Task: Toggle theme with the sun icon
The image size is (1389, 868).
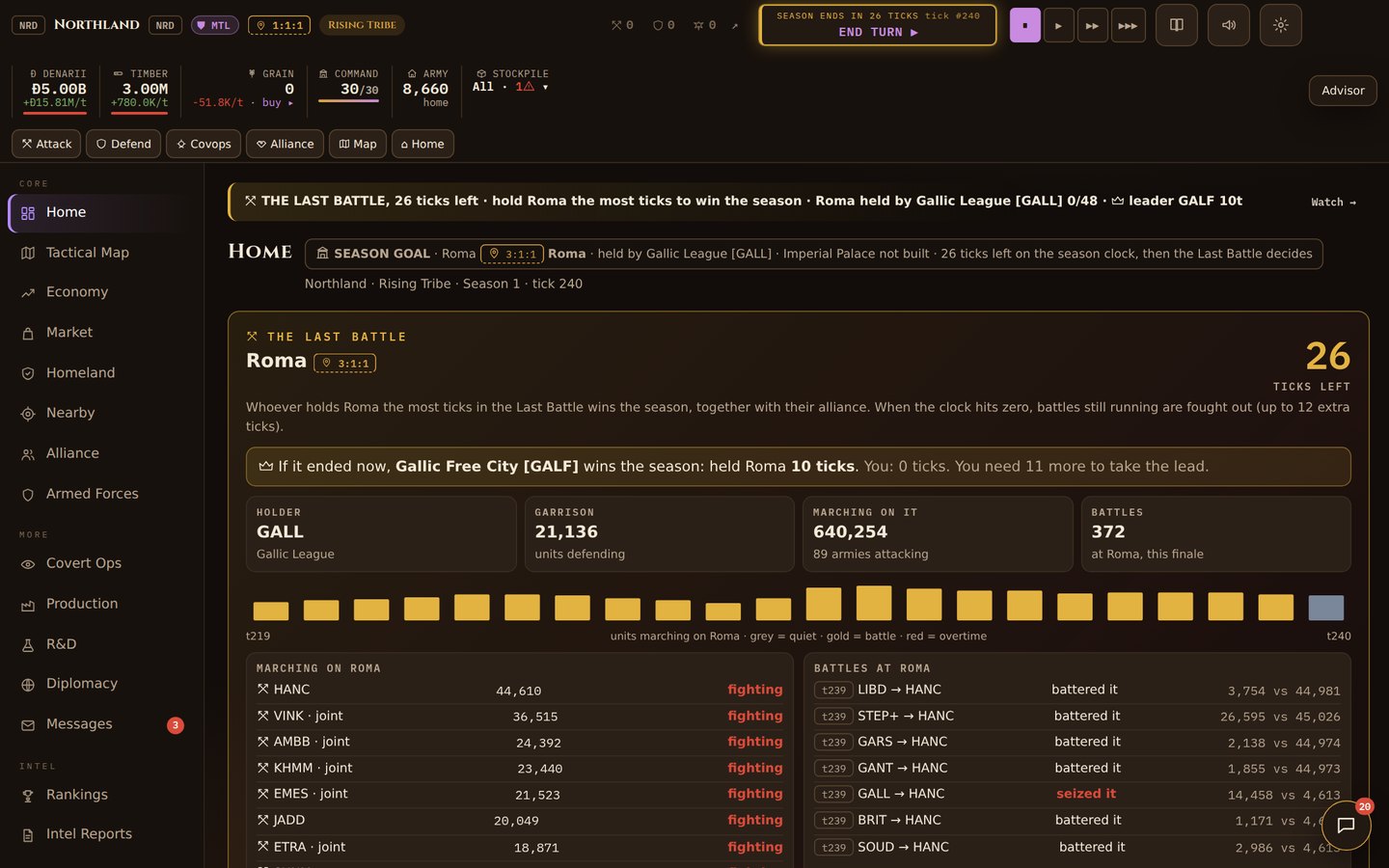Action: pos(1281,25)
